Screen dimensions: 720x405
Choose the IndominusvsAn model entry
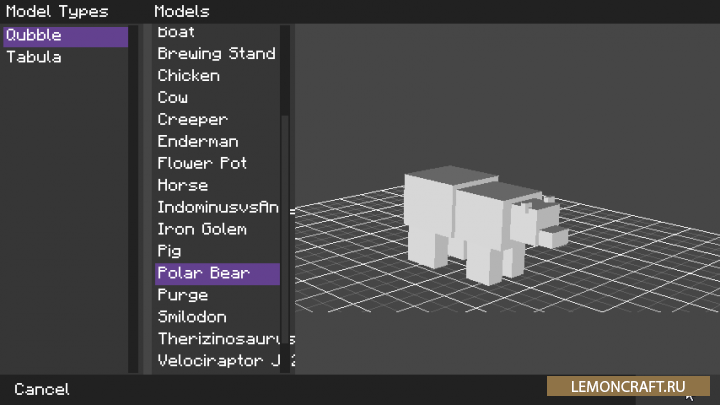217,208
